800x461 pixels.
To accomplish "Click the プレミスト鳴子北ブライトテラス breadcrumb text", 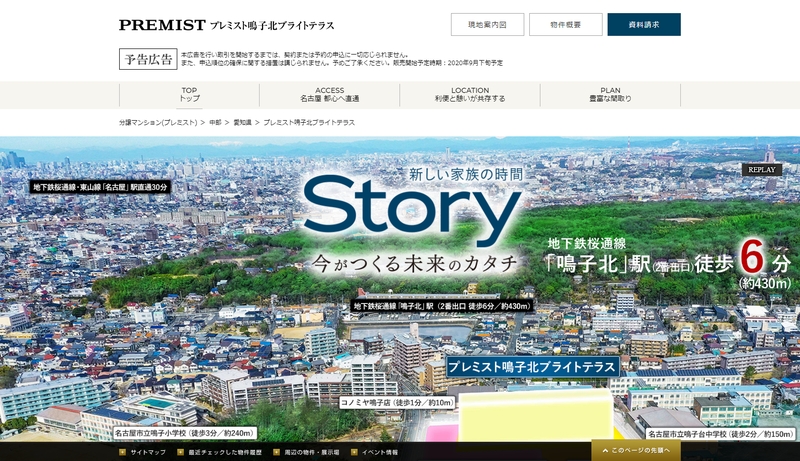I will pos(309,122).
